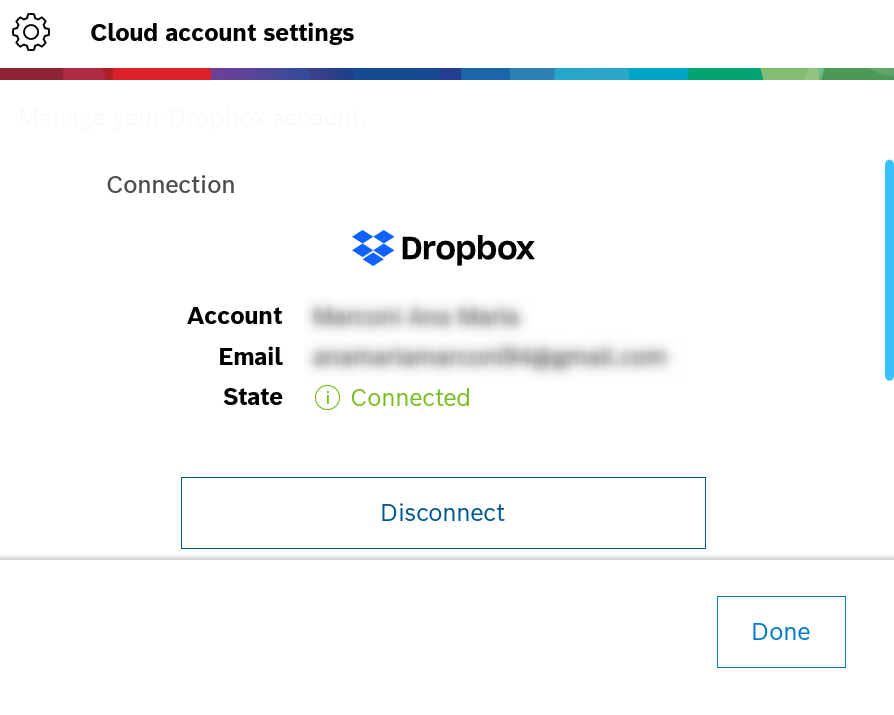This screenshot has width=894, height=715.
Task: Click the blurred account name value
Action: tap(416, 316)
